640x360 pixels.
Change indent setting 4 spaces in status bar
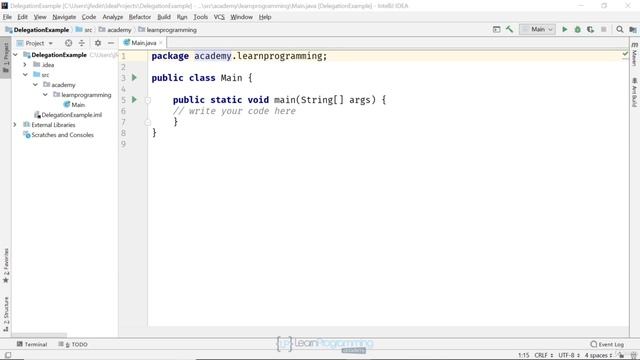pyautogui.click(x=598, y=355)
